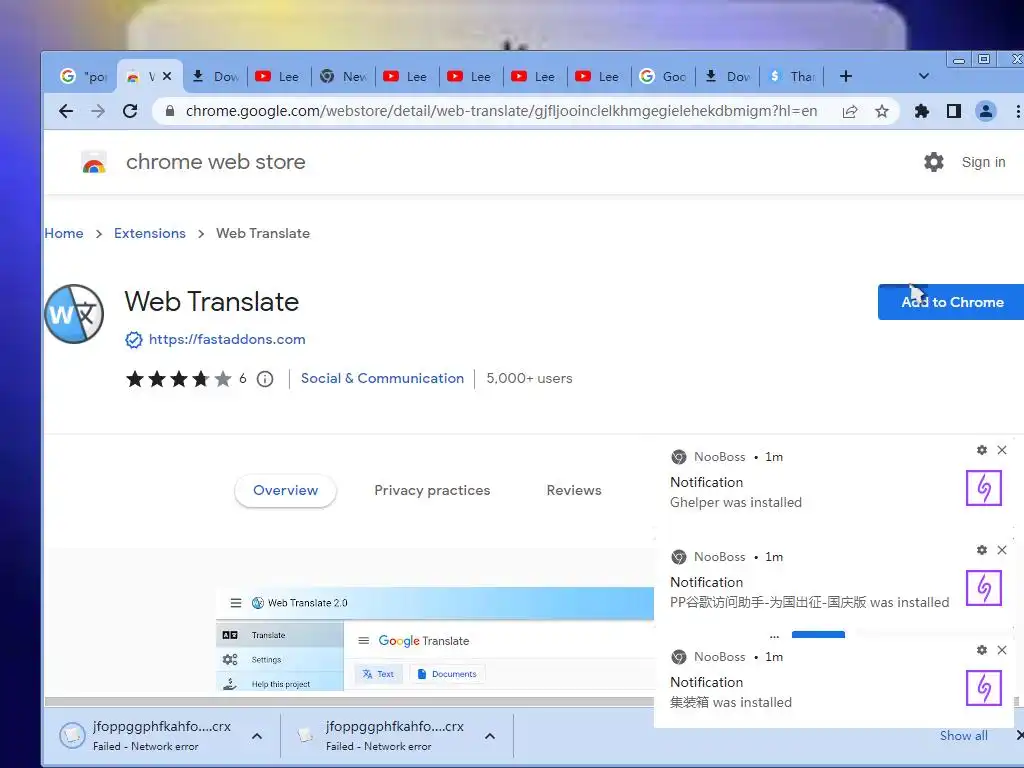Click the Web Translate extension icon

tap(74, 314)
